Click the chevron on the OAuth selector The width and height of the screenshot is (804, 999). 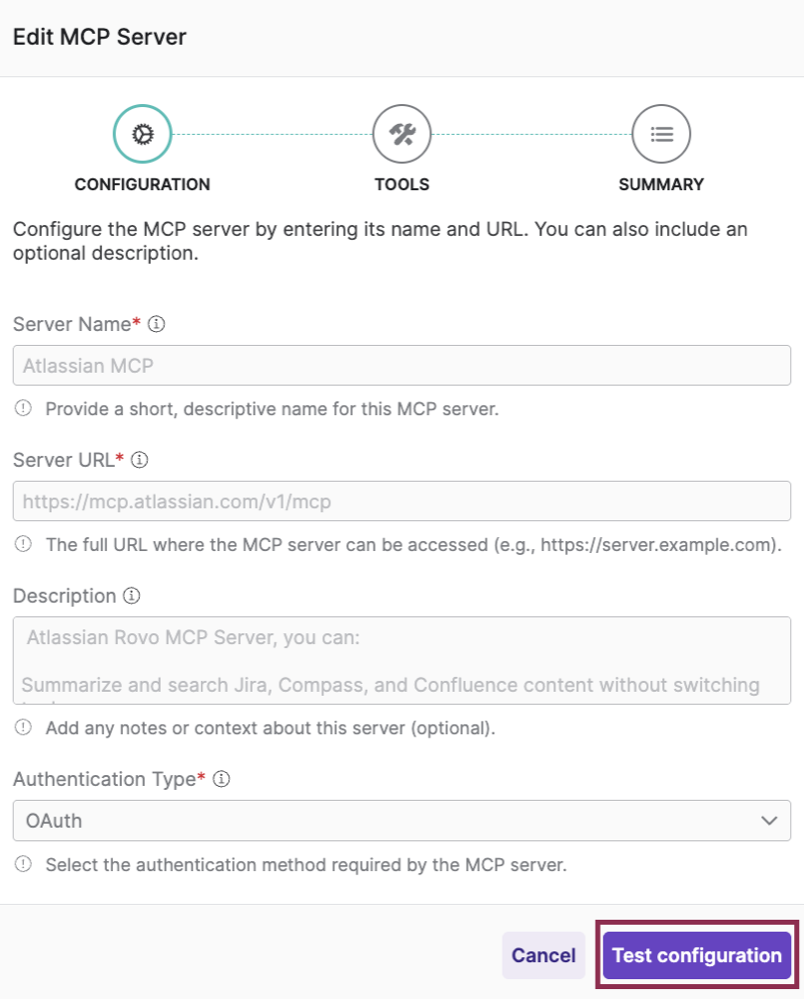(771, 820)
